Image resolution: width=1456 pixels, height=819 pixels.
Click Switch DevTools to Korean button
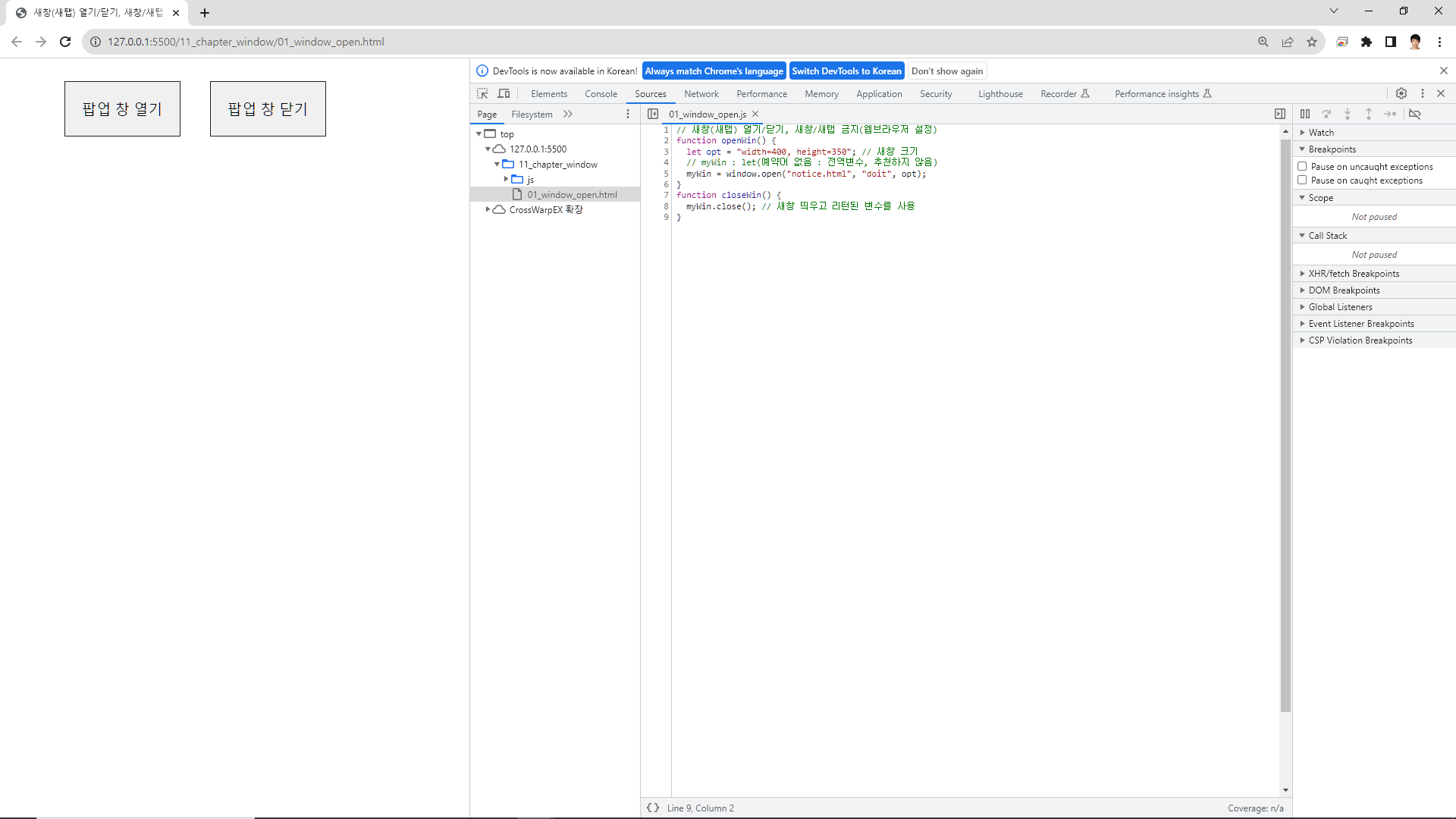[846, 71]
